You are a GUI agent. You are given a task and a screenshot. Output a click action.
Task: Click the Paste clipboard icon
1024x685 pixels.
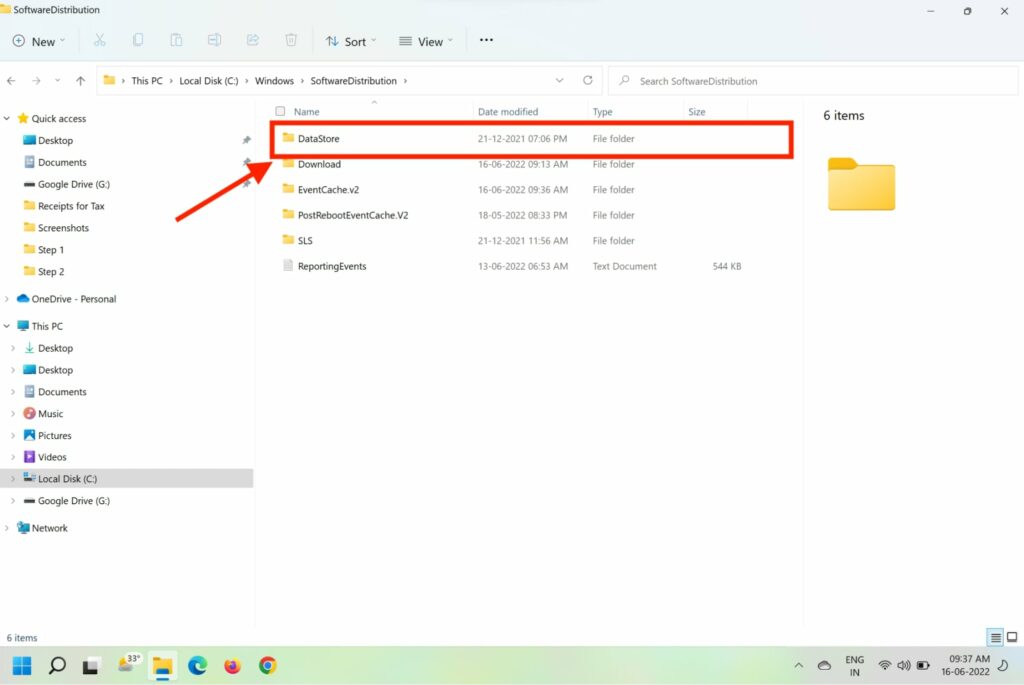coord(176,41)
